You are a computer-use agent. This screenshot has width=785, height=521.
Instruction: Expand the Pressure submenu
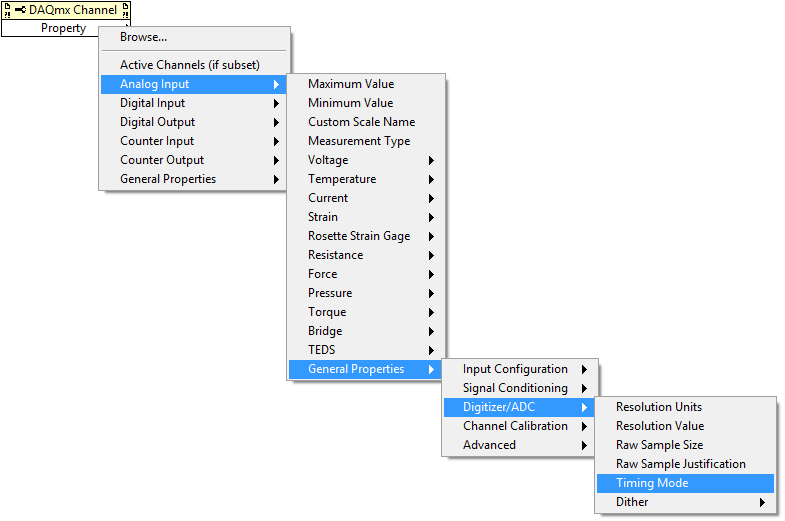366,293
